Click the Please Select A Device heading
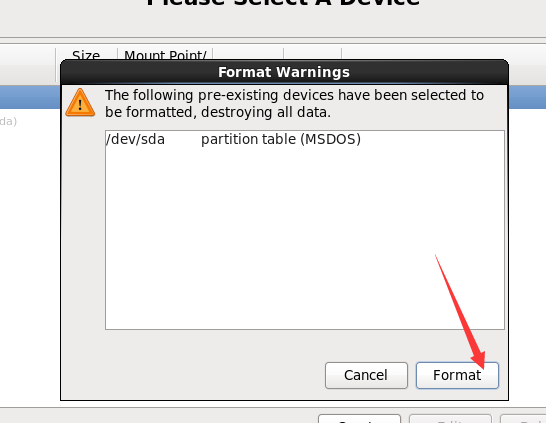 (283, 3)
